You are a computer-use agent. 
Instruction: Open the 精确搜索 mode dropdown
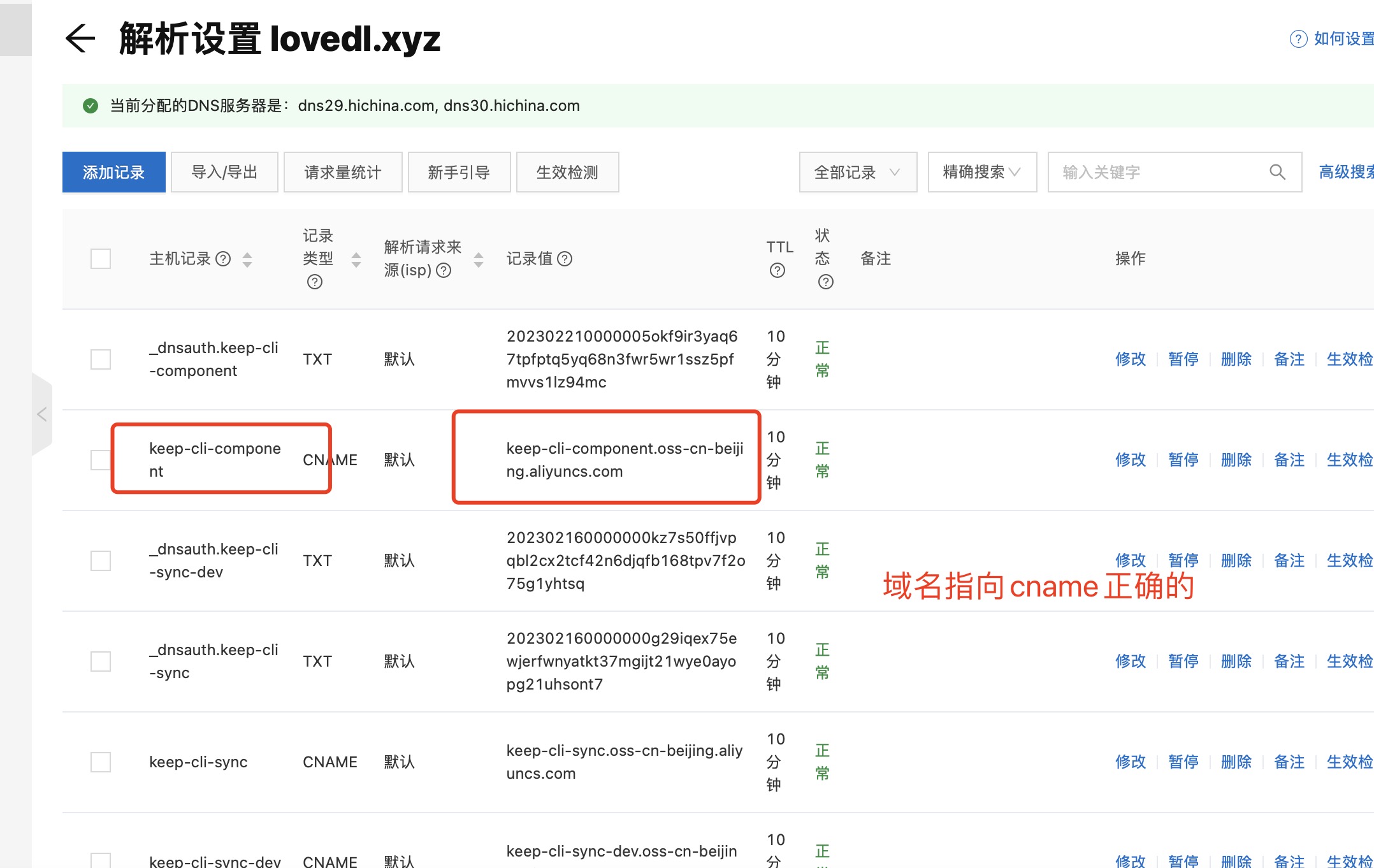[982, 172]
